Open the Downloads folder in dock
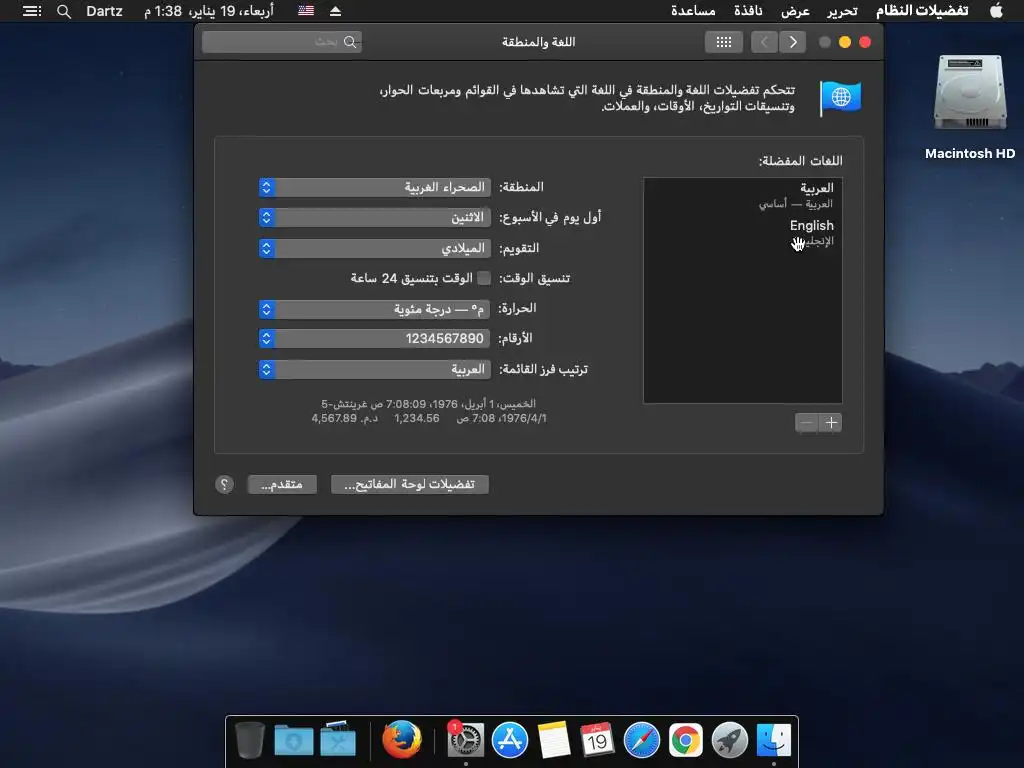This screenshot has height=768, width=1024. point(293,741)
